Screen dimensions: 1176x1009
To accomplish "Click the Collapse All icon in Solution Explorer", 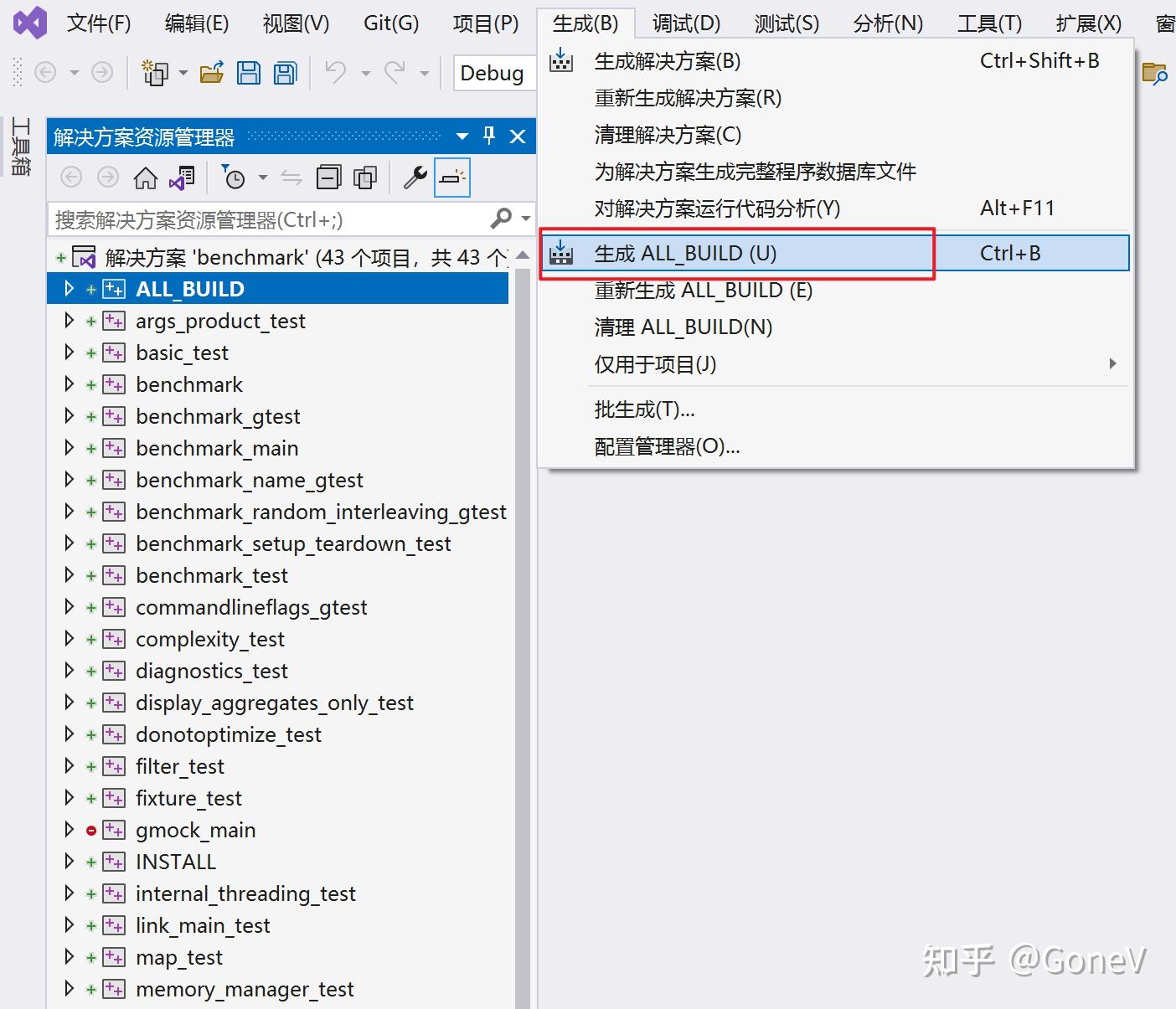I will point(328,177).
